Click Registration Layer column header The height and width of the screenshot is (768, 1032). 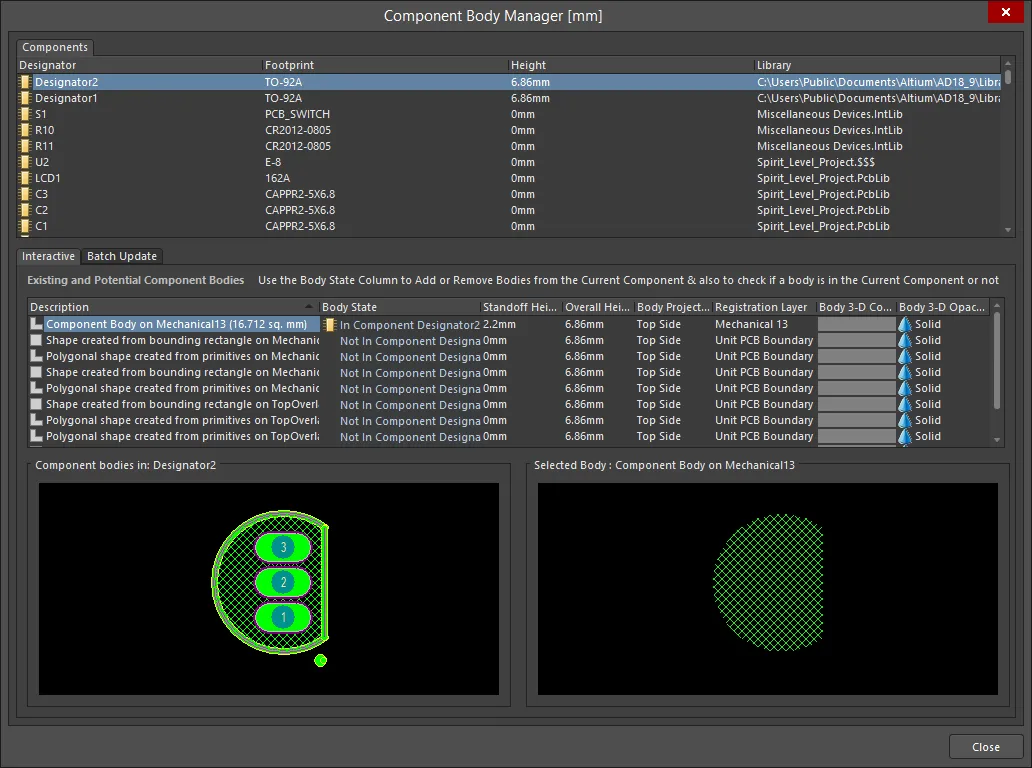pos(764,307)
